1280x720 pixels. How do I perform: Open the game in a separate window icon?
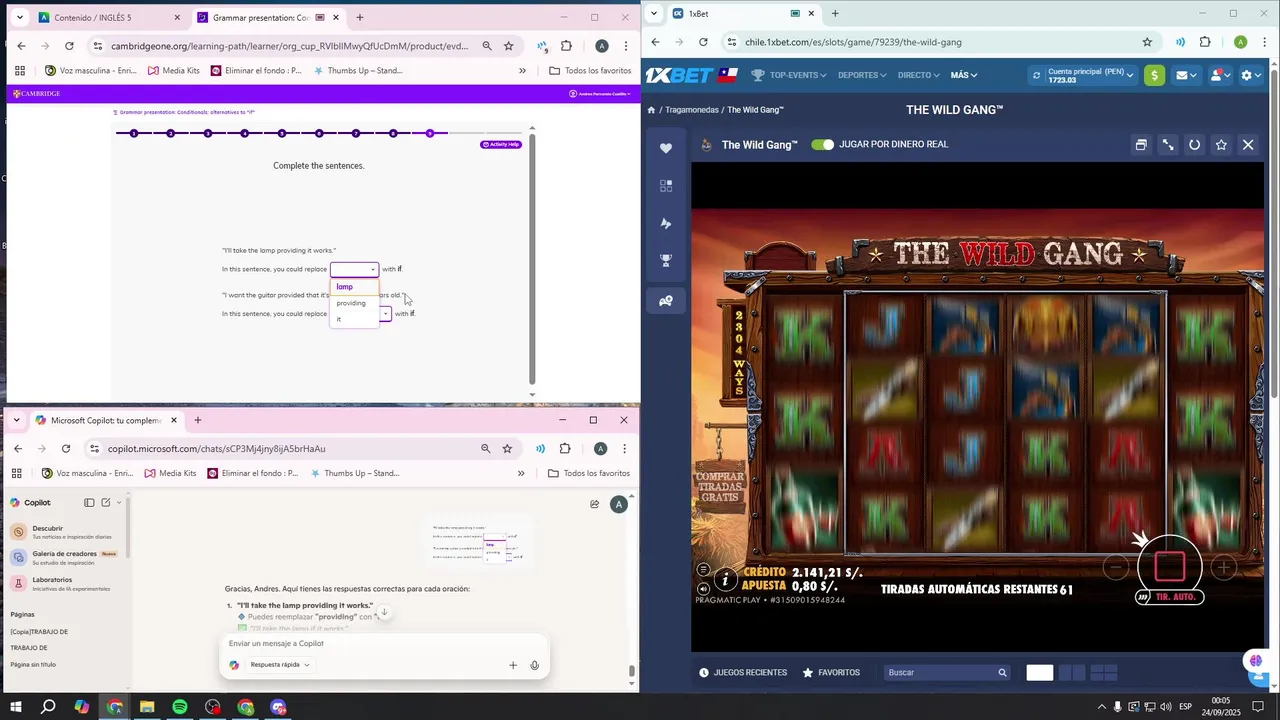pos(1141,145)
